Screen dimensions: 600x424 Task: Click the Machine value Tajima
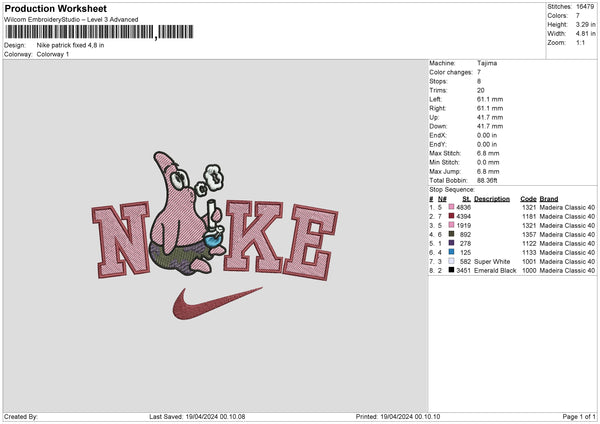coord(487,63)
